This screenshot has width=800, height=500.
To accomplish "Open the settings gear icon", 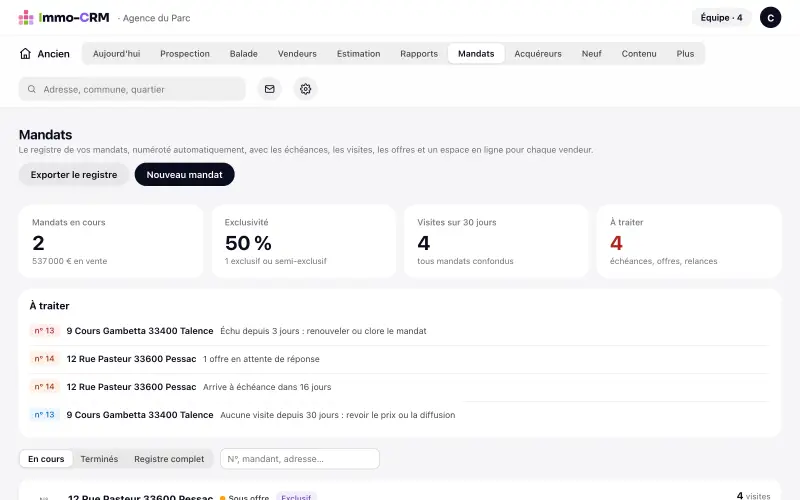I will click(x=305, y=89).
